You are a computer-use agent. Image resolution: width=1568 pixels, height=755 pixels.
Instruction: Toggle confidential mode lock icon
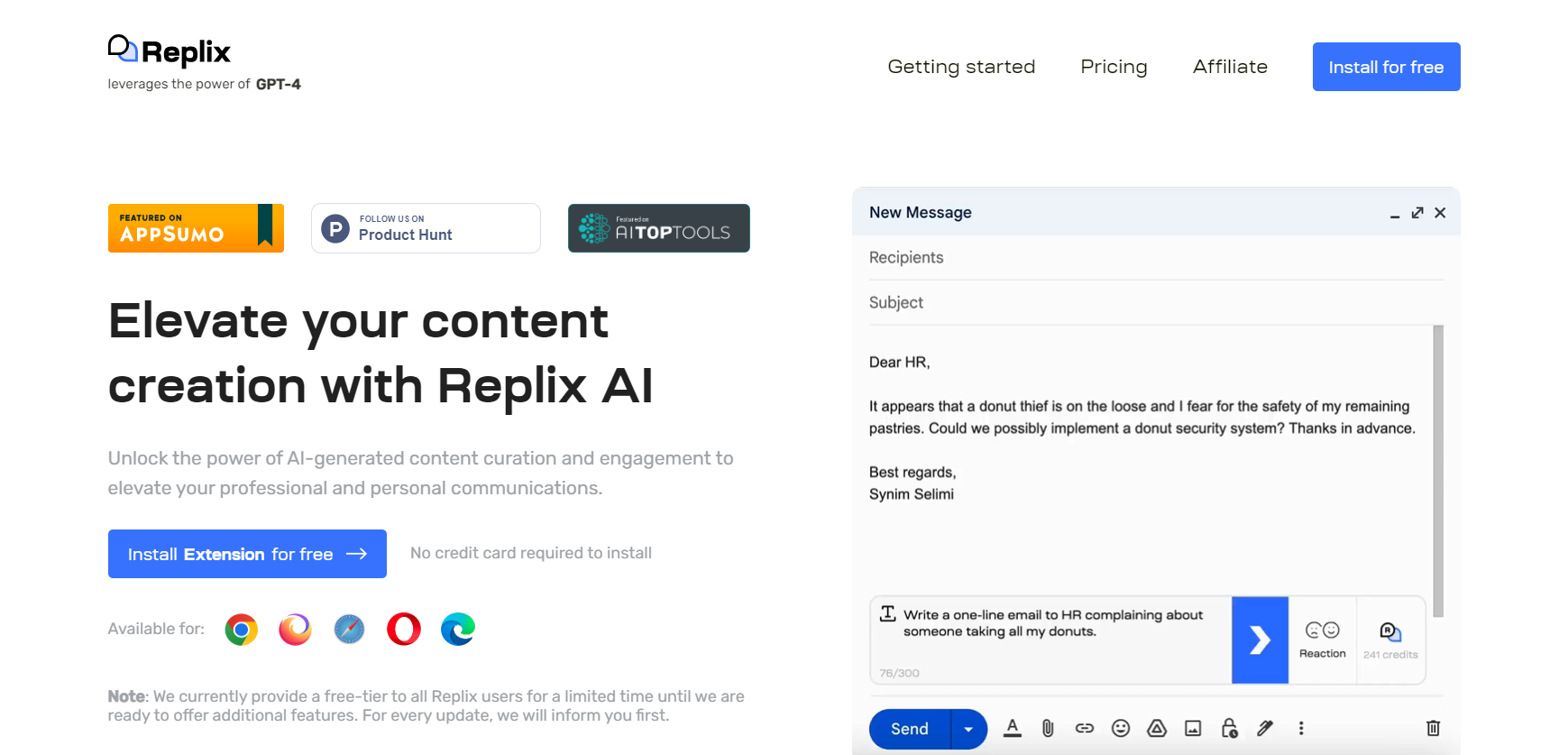point(1229,728)
